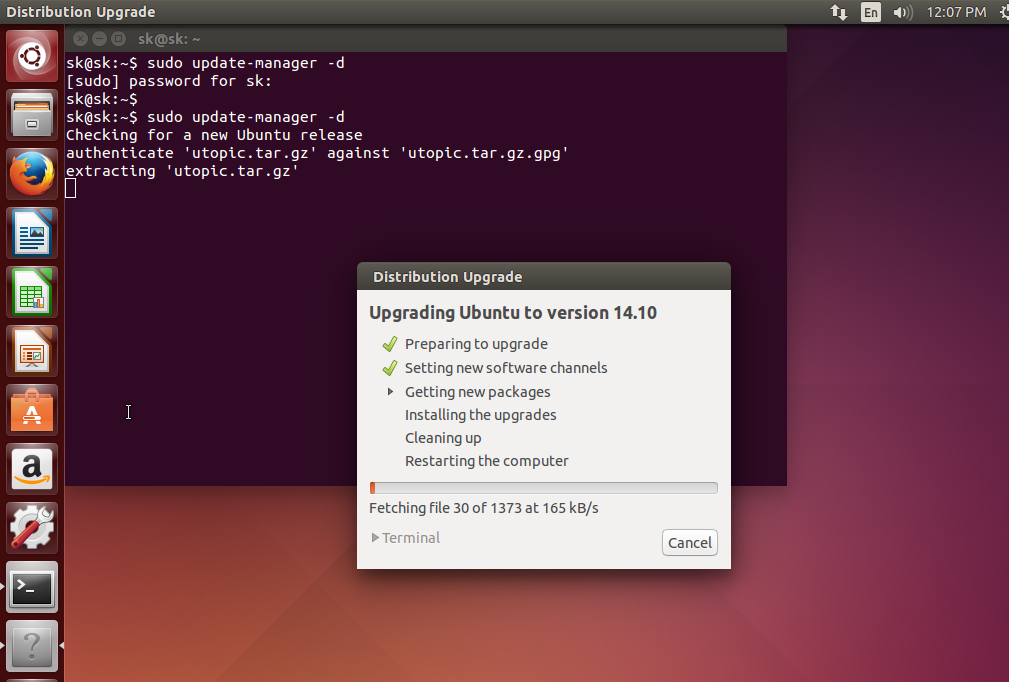Image resolution: width=1009 pixels, height=682 pixels.
Task: Open LibreOffice Writer from launcher
Action: 32,234
